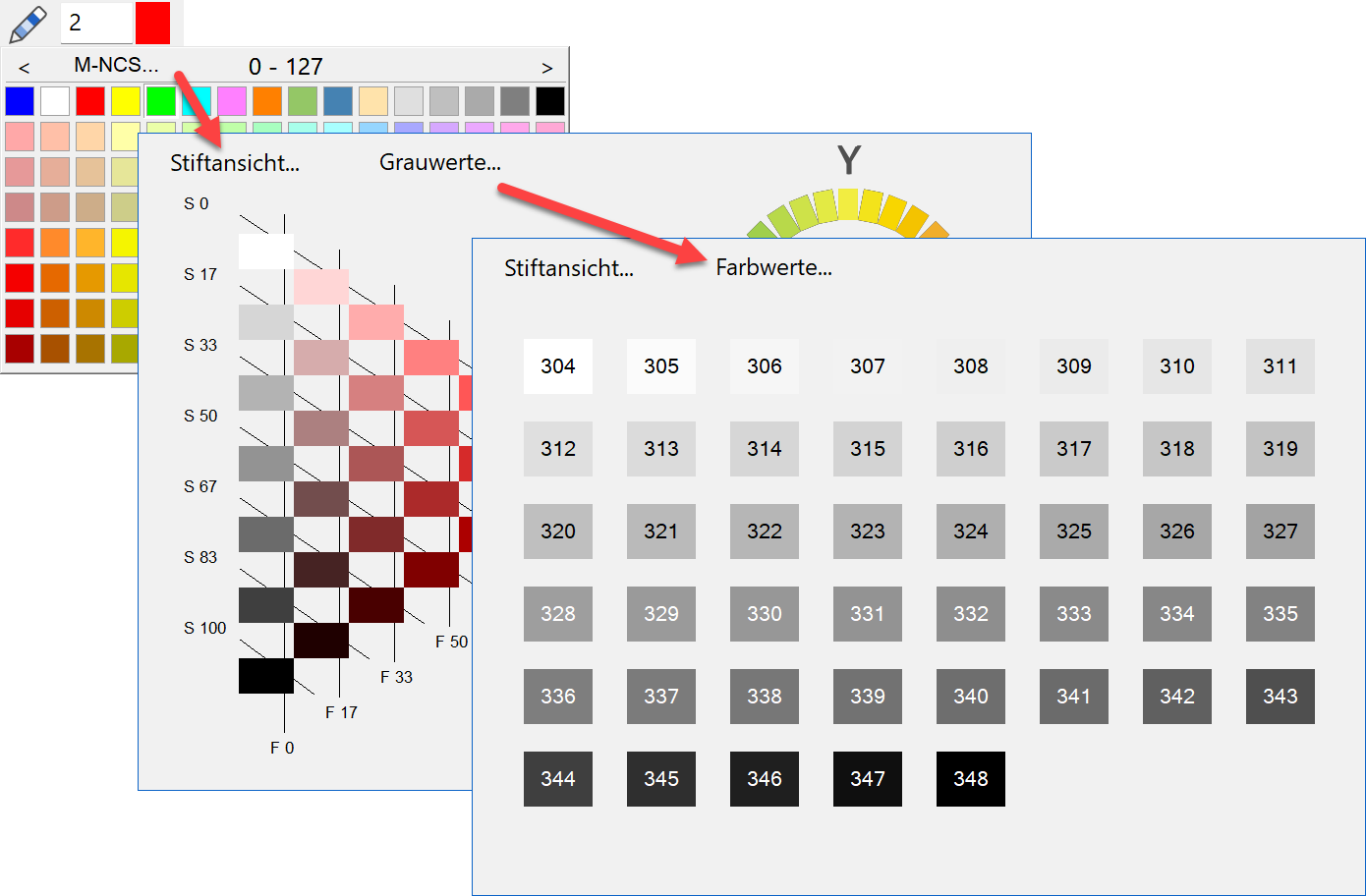Select gray value pen 348
This screenshot has width=1366, height=896.
tap(970, 779)
